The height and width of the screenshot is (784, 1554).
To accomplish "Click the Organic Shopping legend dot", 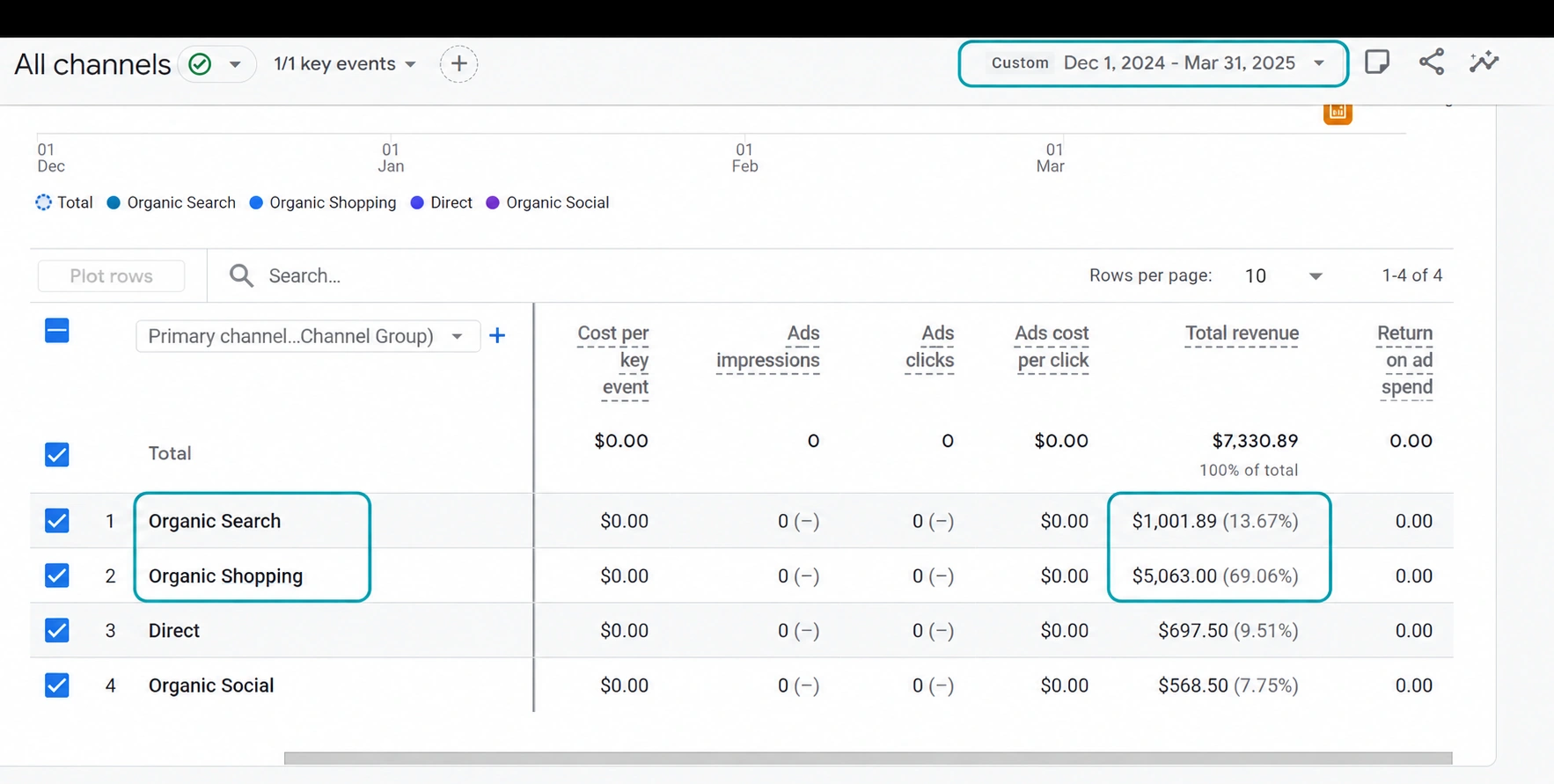I will [256, 202].
